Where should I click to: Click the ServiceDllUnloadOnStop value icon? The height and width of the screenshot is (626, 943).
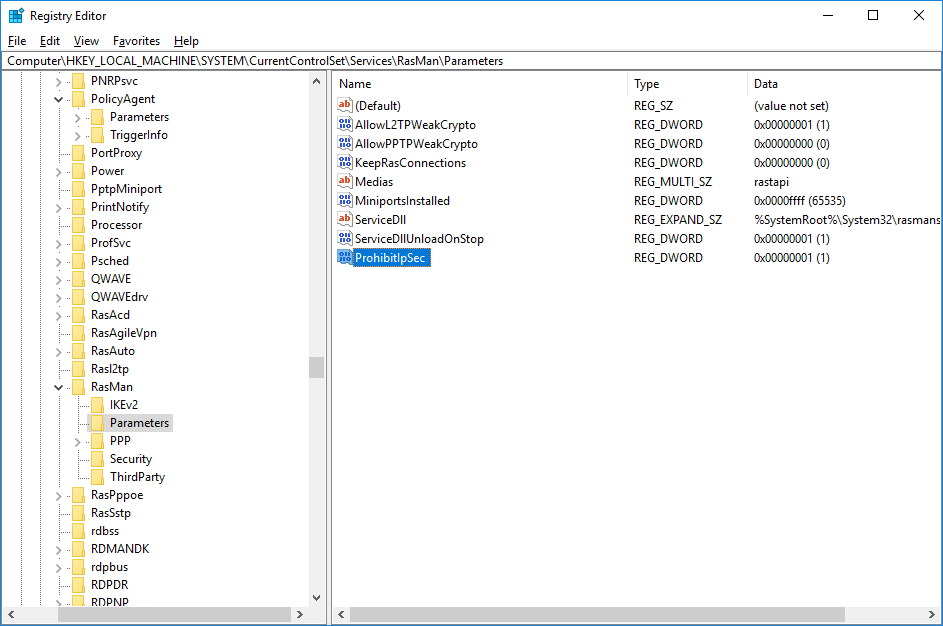[x=345, y=238]
